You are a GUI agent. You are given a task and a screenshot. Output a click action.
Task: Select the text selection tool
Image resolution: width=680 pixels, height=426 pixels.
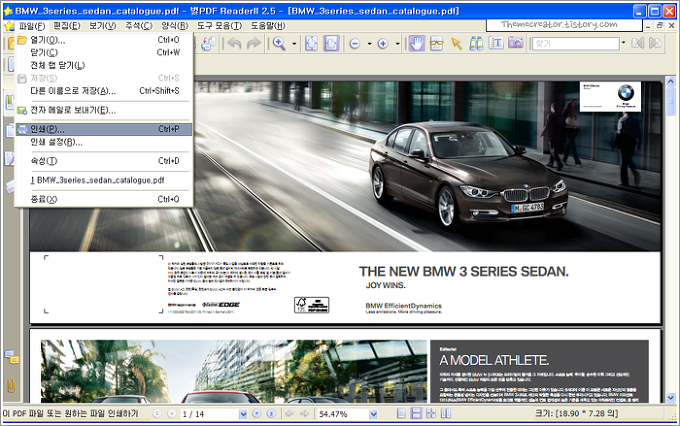coord(496,43)
